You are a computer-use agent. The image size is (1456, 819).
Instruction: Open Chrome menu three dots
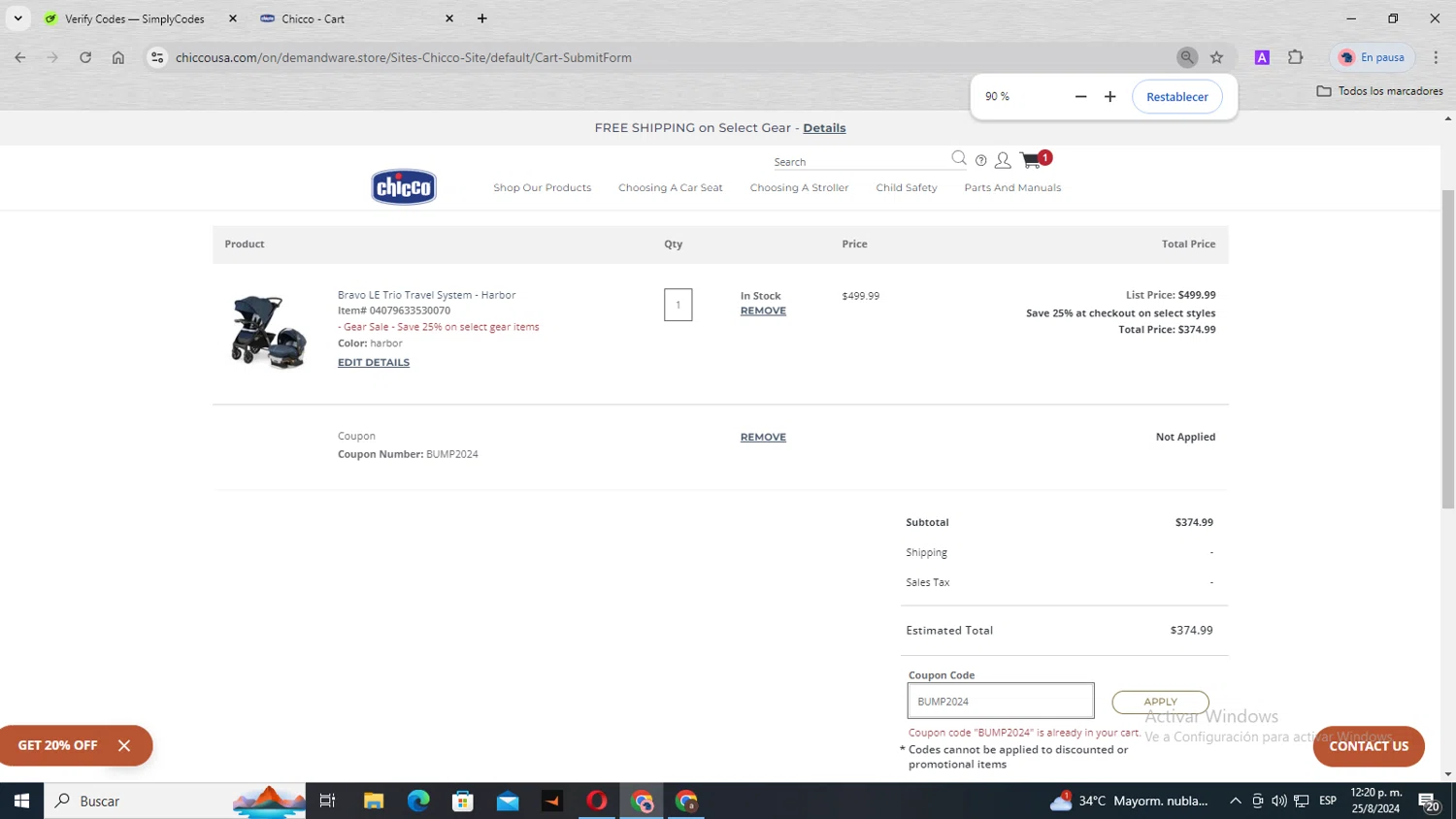coord(1436,57)
